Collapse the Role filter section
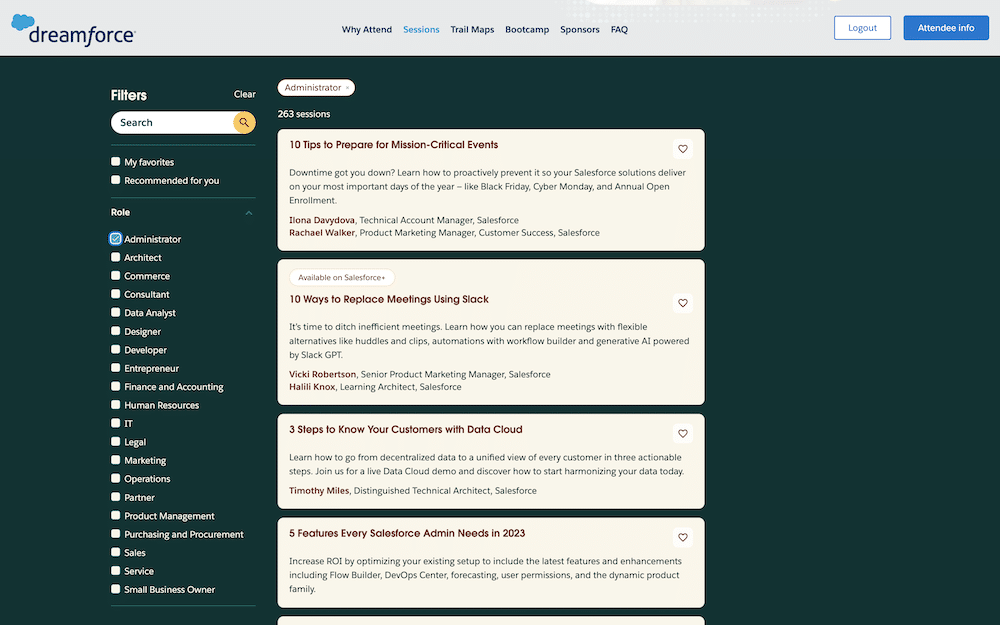Screen dimensions: 1000x625 point(249,213)
